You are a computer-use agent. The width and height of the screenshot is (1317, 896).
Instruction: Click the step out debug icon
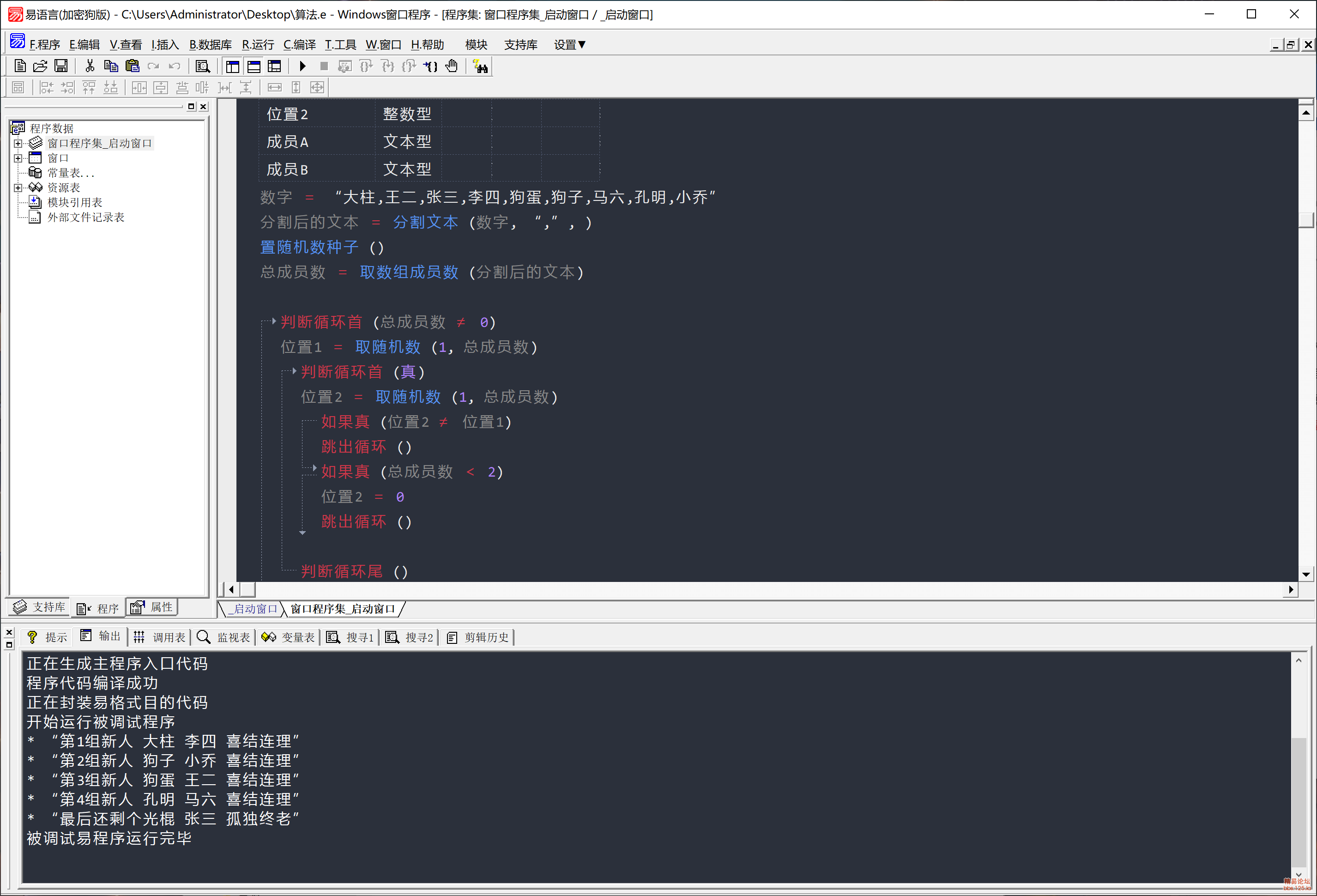(x=409, y=67)
